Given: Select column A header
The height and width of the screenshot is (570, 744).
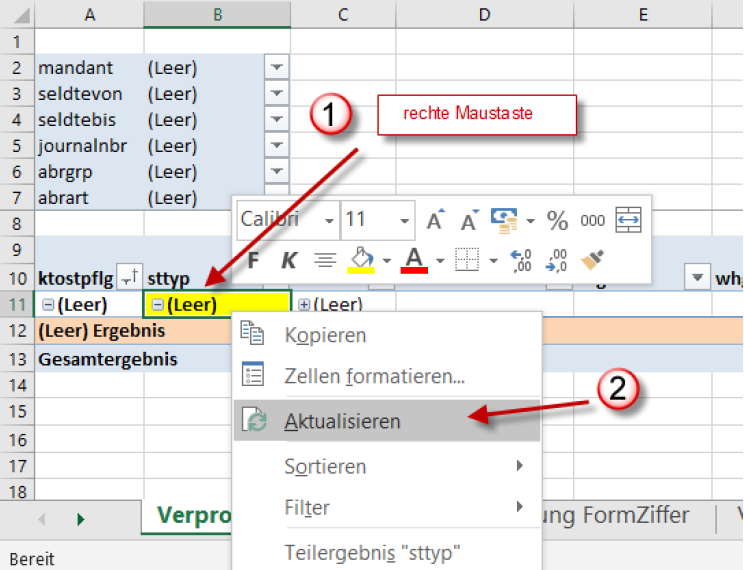Looking at the screenshot, I should click(x=89, y=14).
